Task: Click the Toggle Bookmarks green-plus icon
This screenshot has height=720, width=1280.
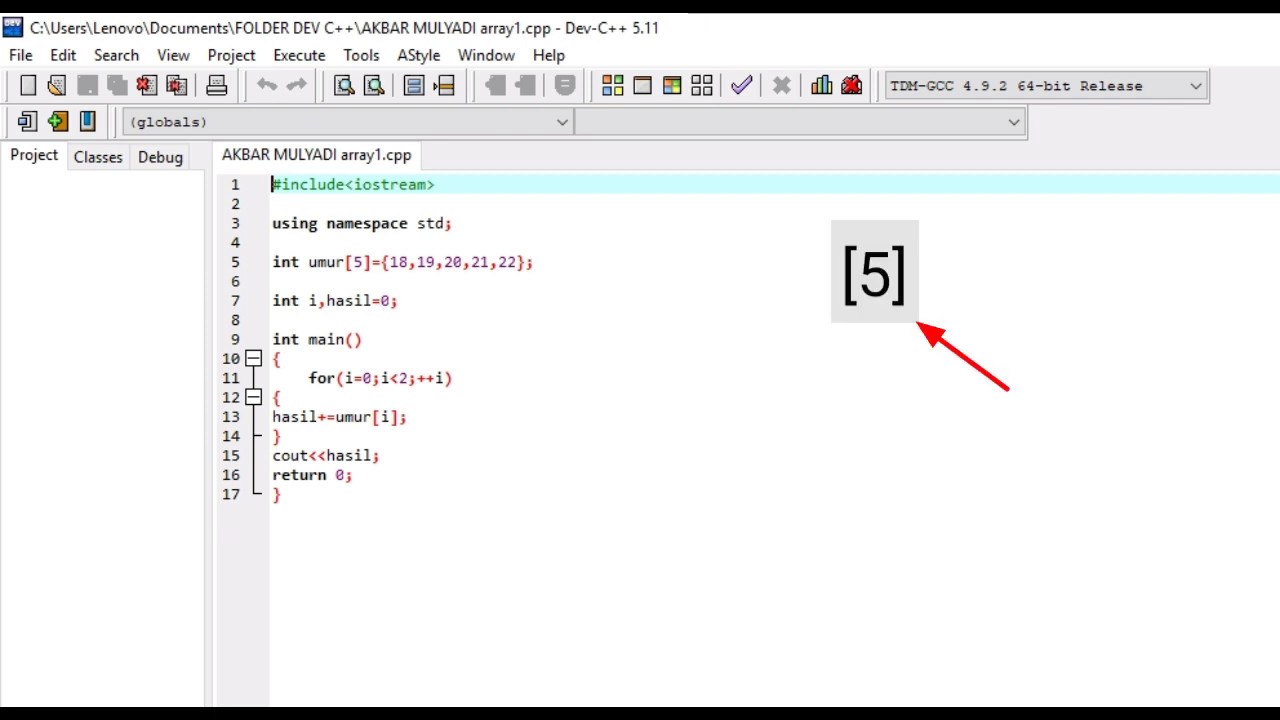Action: click(x=58, y=122)
